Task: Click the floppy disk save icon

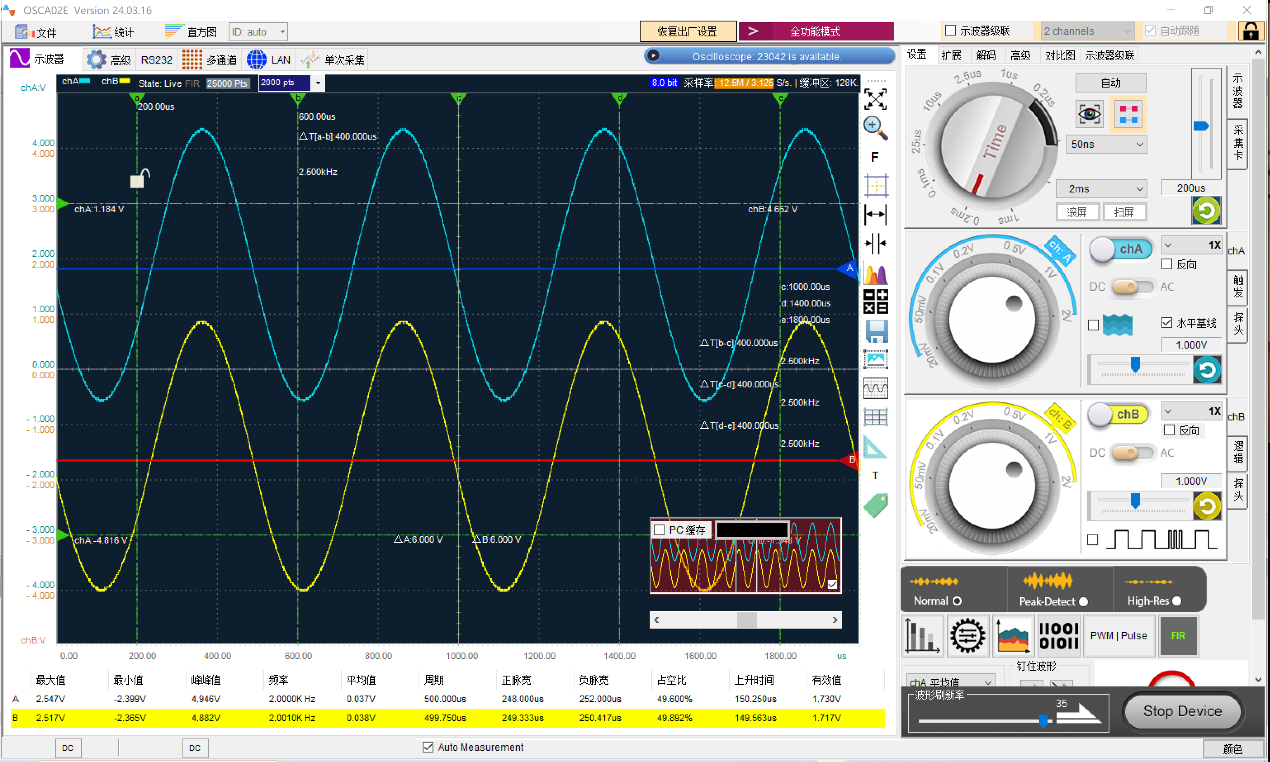Action: click(876, 331)
